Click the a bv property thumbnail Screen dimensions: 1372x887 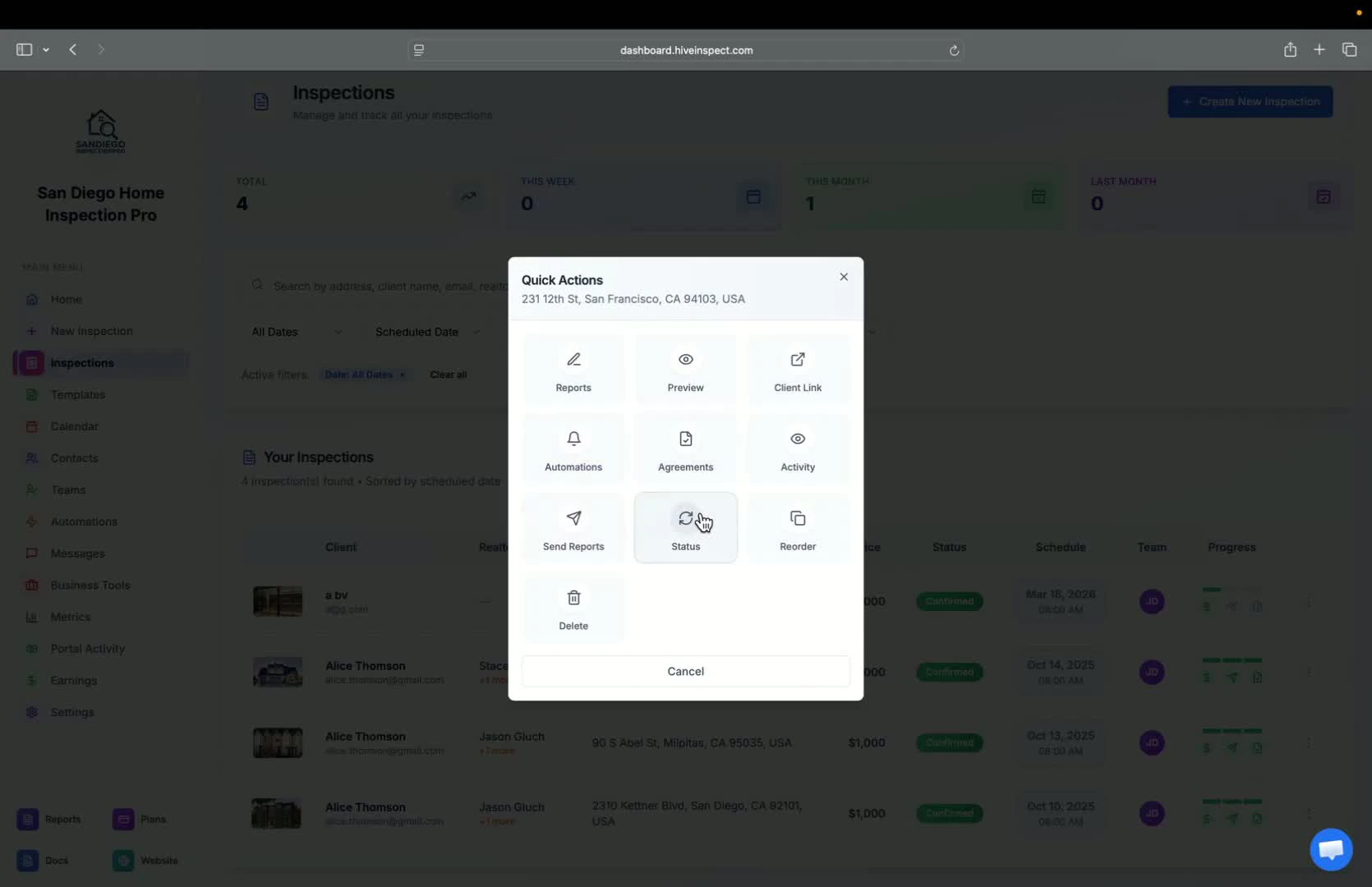click(278, 601)
